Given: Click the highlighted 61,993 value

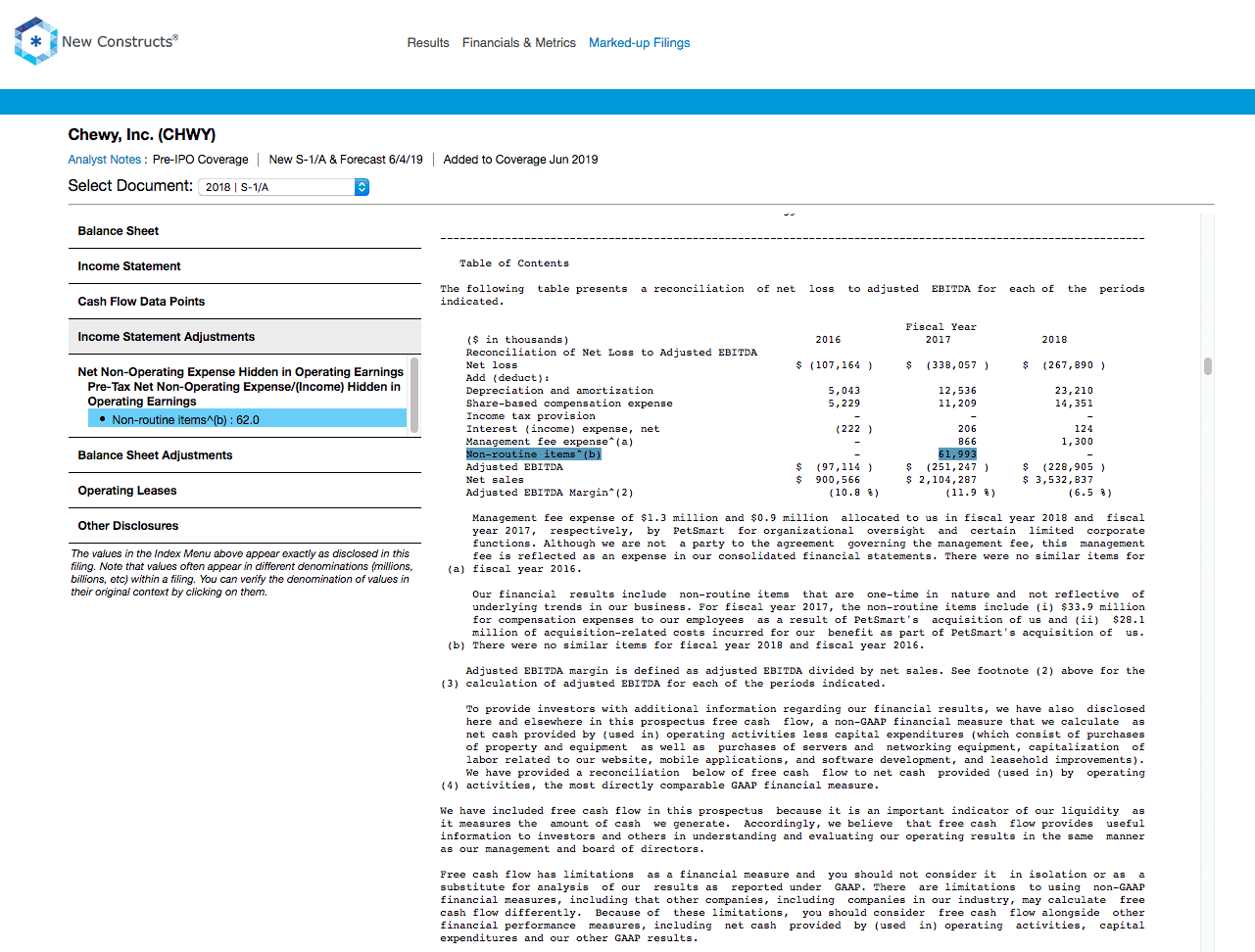Looking at the screenshot, I should click(x=957, y=454).
